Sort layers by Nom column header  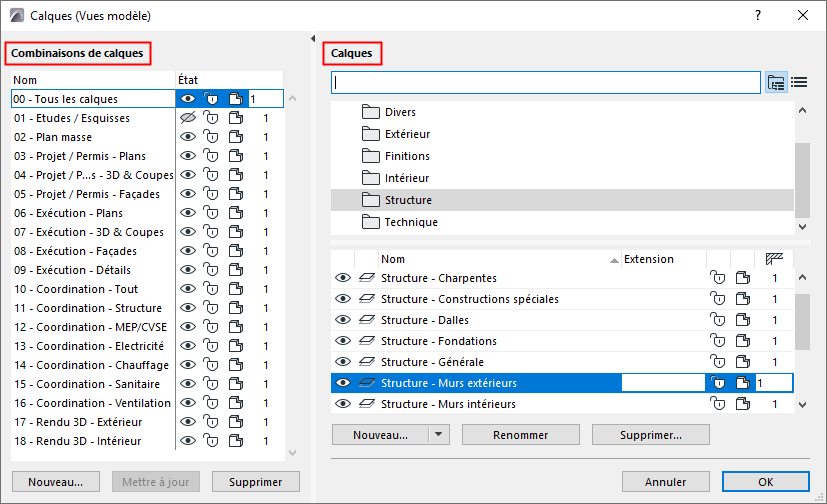point(497,259)
